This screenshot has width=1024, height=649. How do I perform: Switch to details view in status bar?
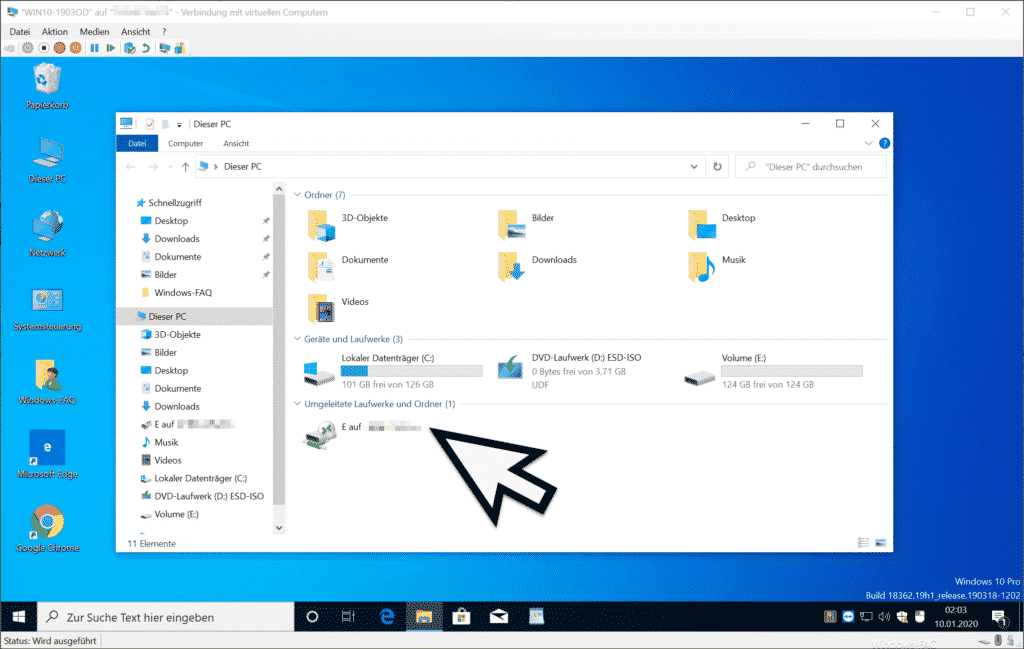tap(863, 543)
